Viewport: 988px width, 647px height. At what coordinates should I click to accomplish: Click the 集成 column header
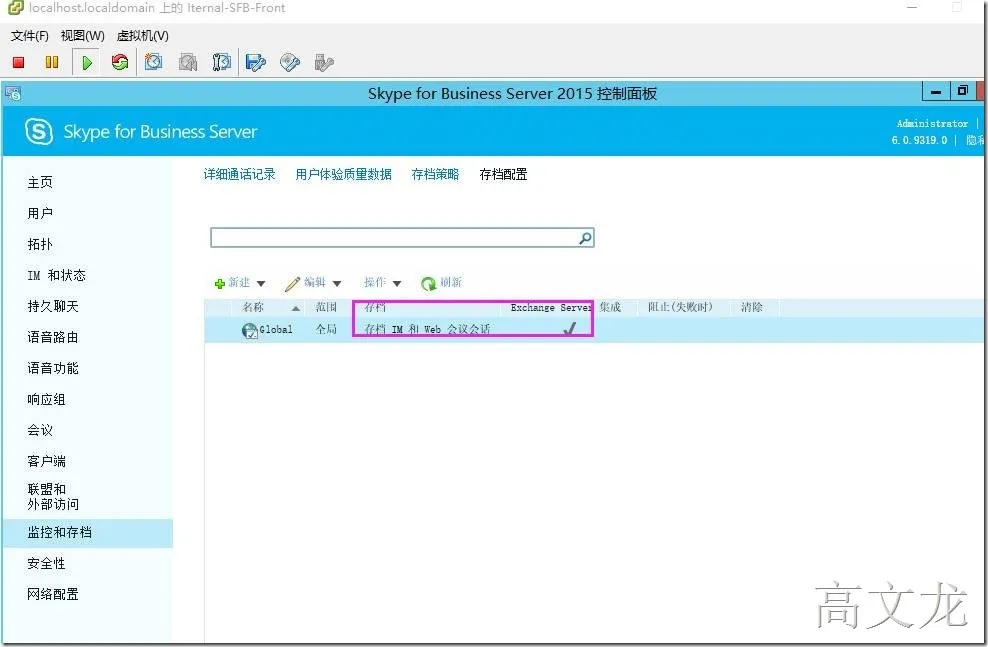tap(610, 307)
